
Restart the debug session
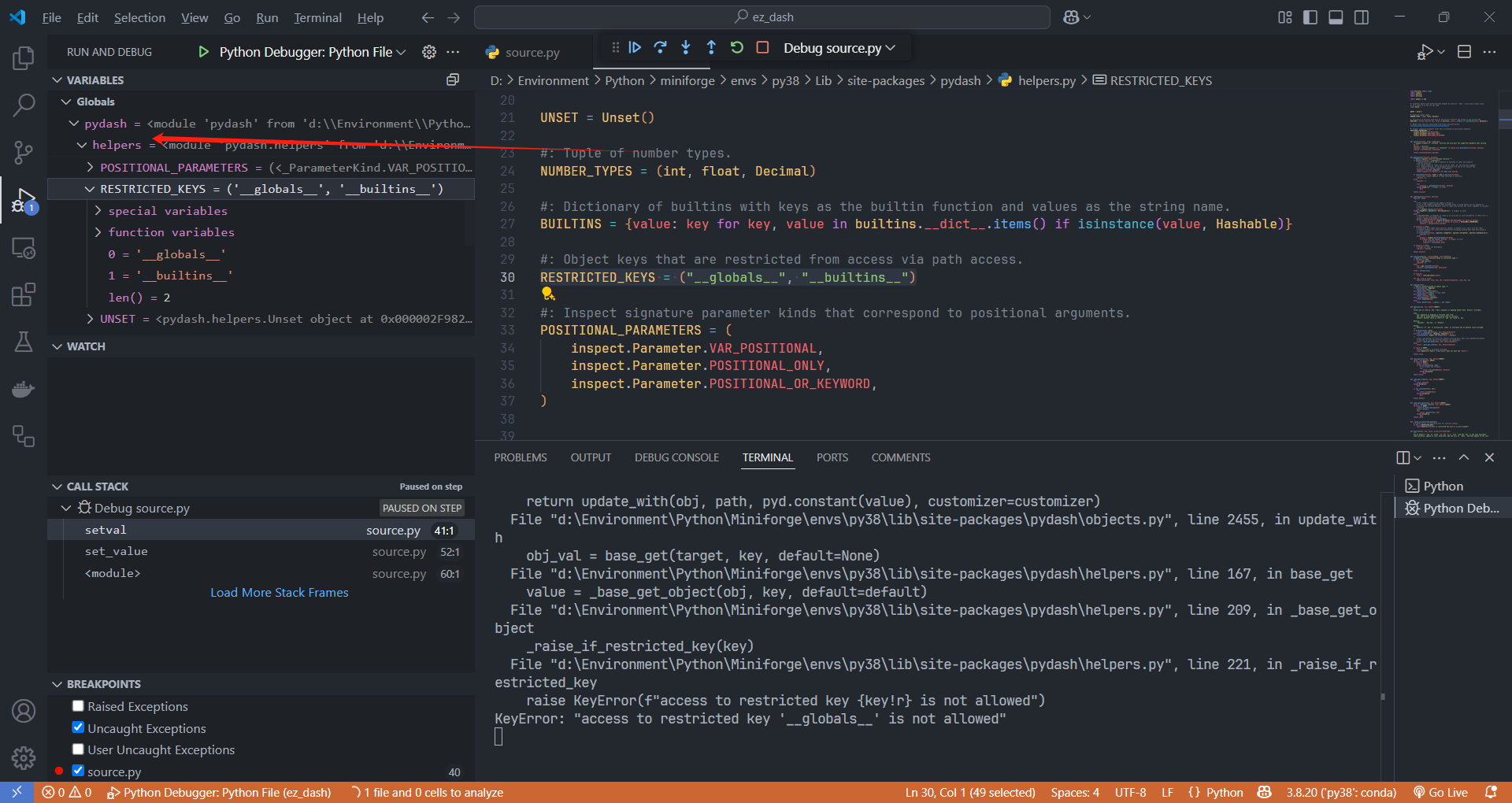click(737, 48)
